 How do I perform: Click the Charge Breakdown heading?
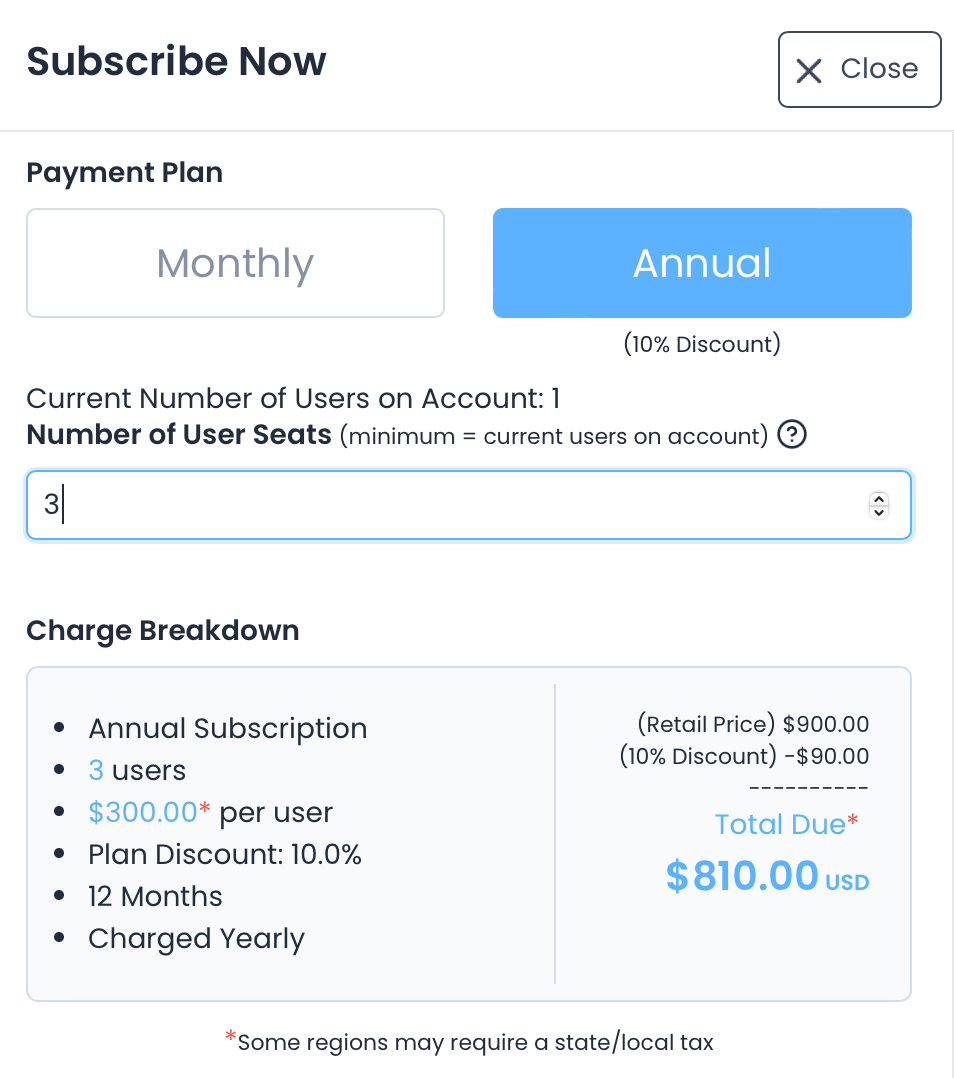pos(163,630)
